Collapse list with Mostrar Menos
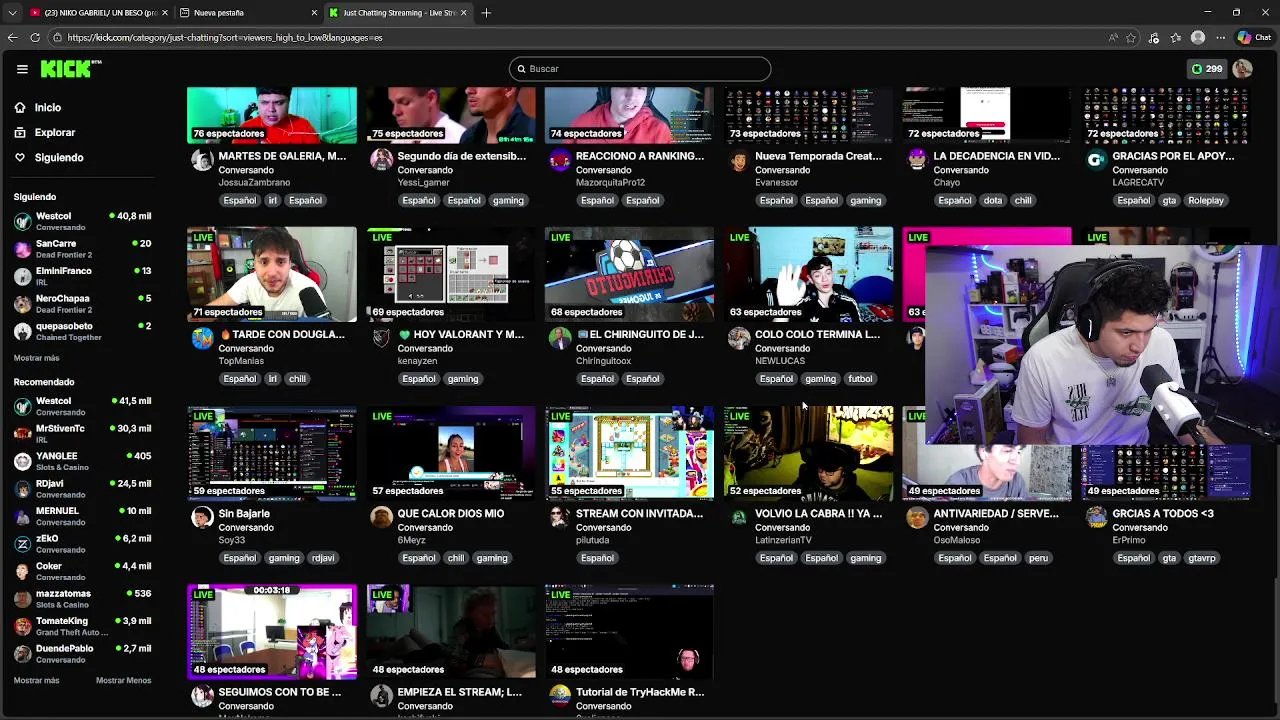1280x720 pixels. (123, 680)
